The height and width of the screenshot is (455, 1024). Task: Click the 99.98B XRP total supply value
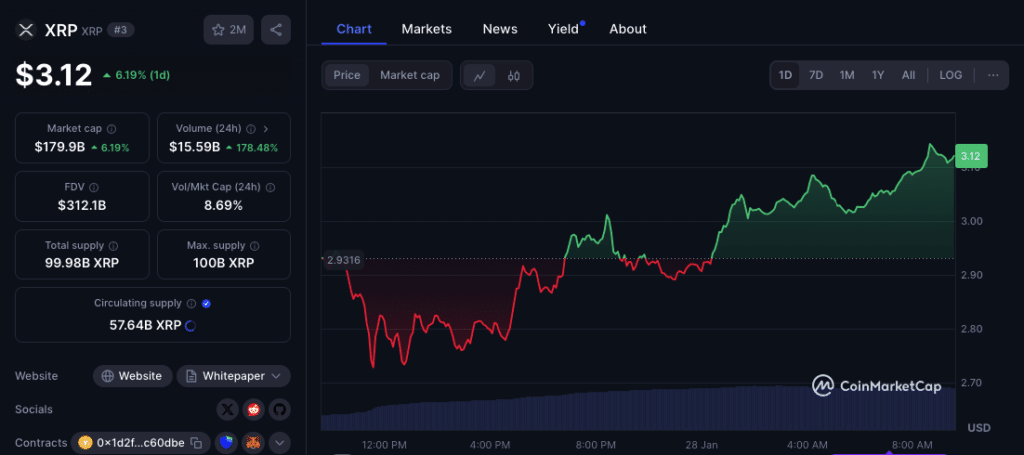(x=82, y=264)
